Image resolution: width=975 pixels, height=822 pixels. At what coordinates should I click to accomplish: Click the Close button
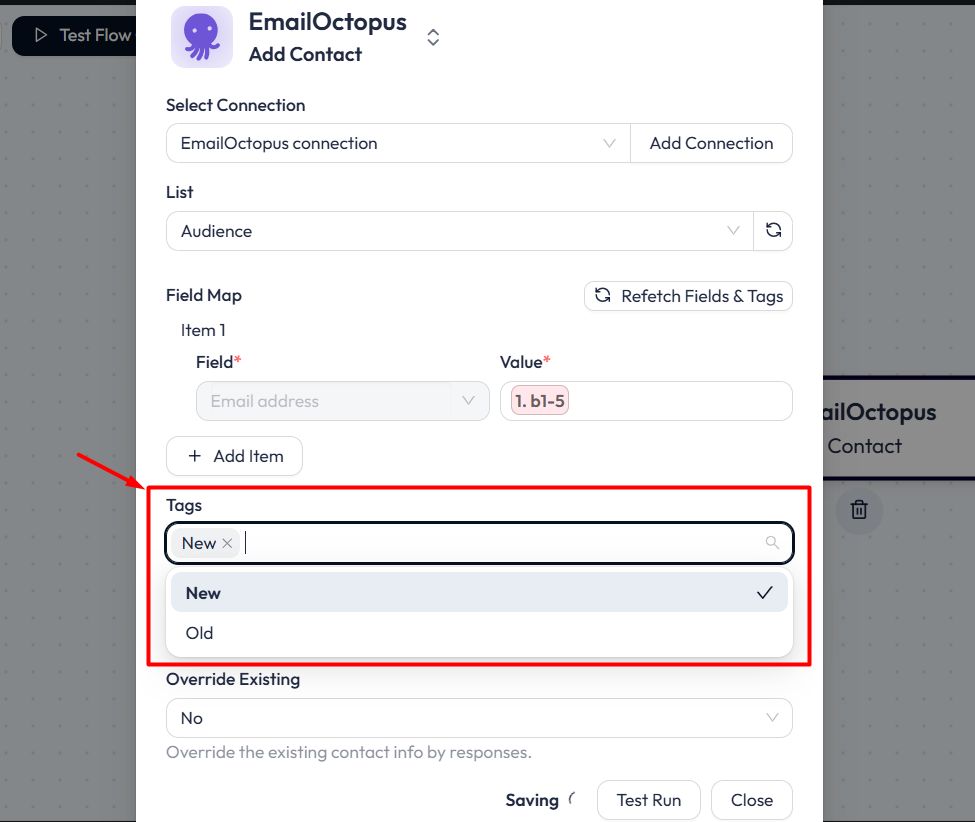(751, 800)
